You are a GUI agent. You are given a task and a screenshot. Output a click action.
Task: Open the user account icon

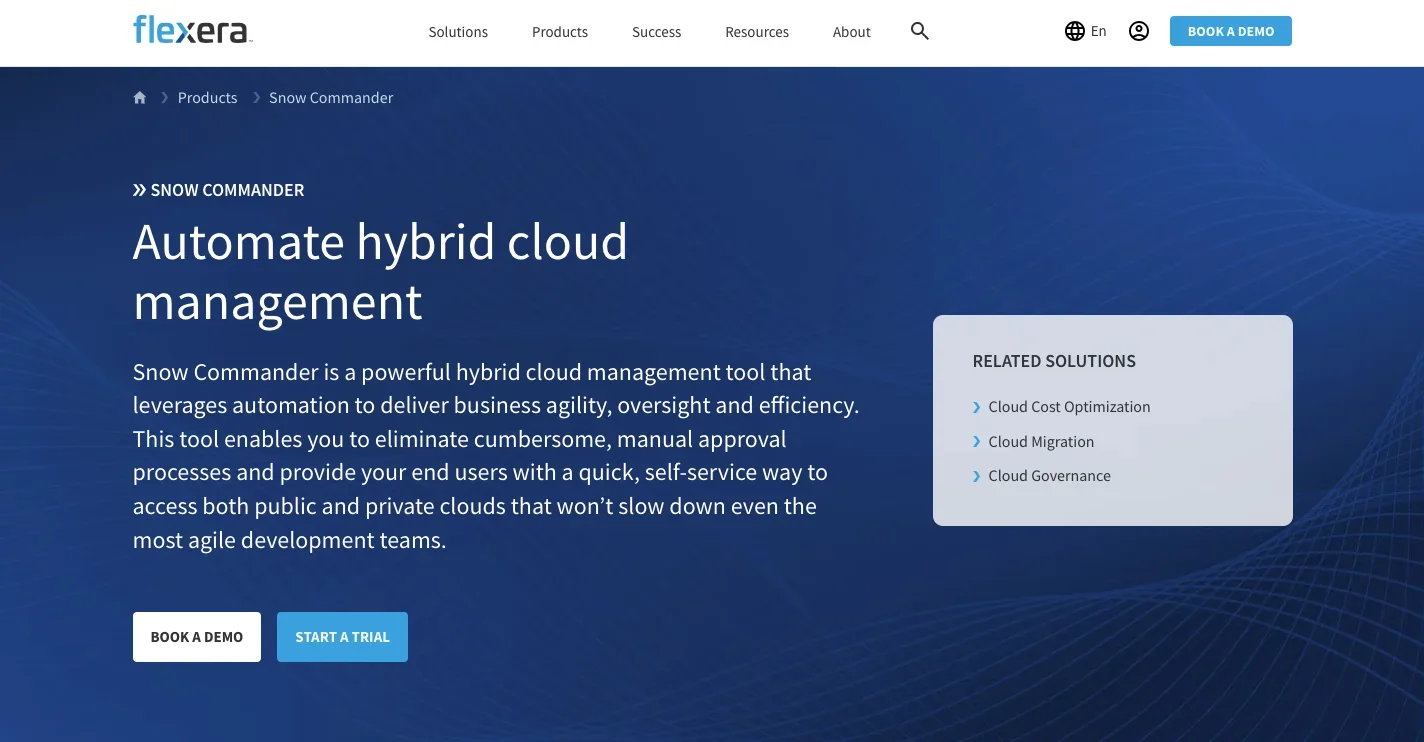1138,31
